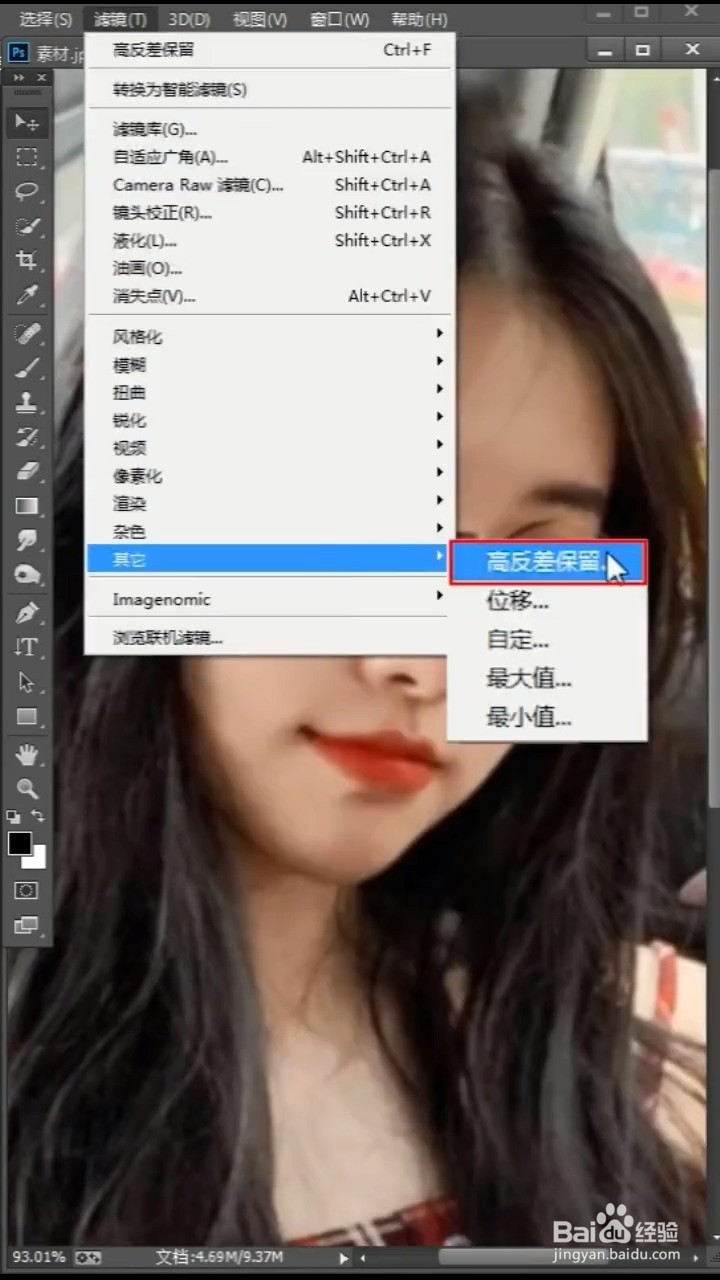
Task: Select the Rectangular Marquee tool
Action: 27,157
